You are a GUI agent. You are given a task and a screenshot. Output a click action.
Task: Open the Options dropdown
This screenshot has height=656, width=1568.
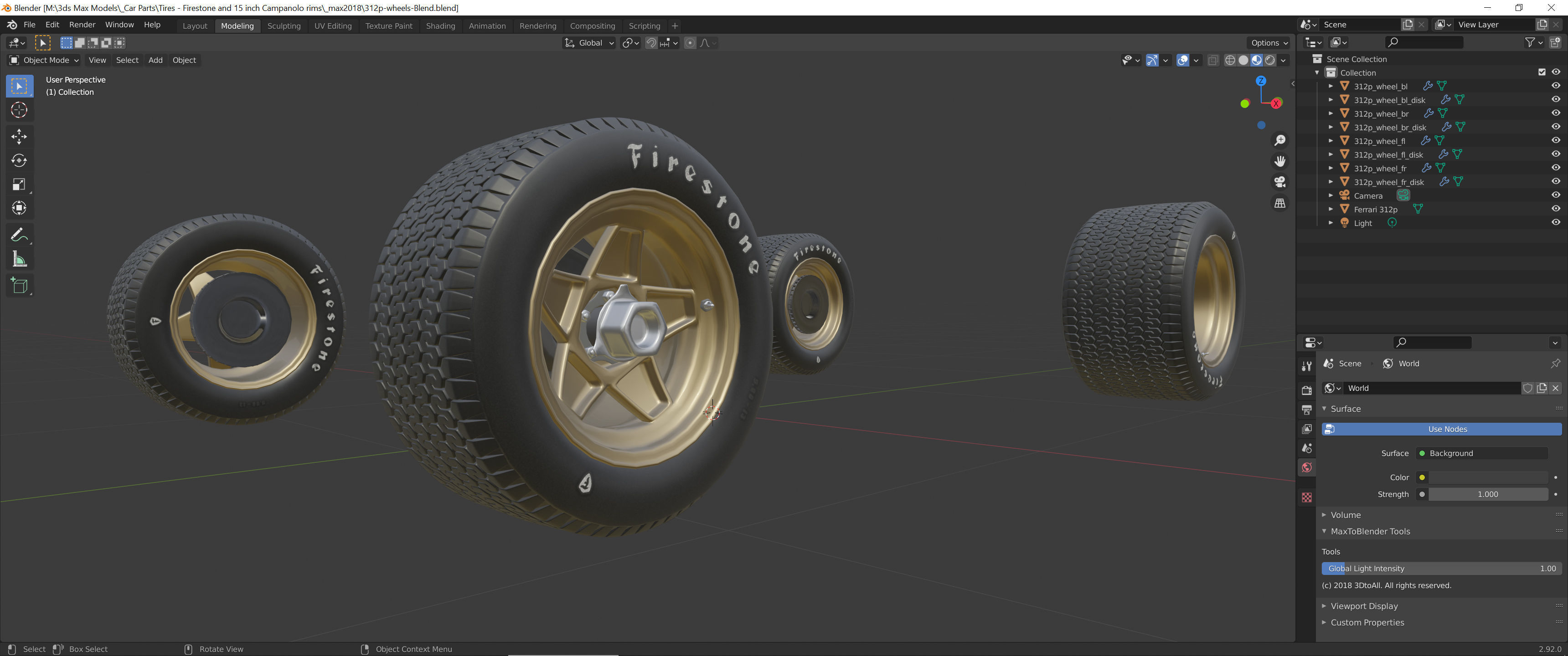(1269, 43)
